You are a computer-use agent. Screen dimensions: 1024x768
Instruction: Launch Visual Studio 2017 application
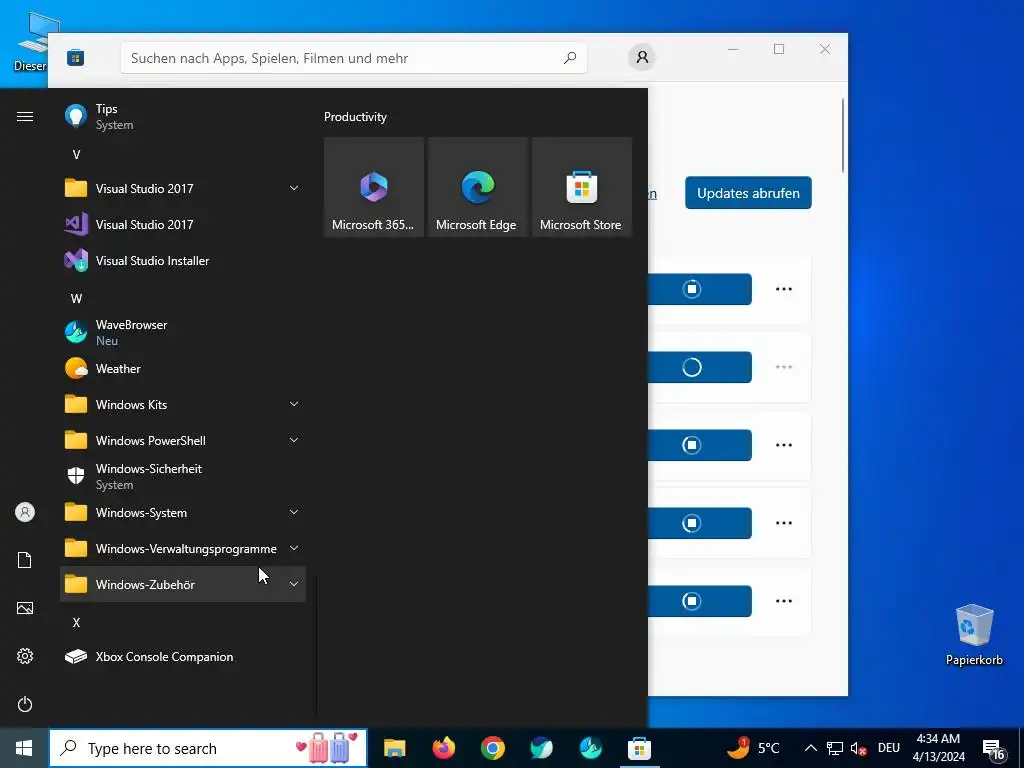click(x=182, y=225)
